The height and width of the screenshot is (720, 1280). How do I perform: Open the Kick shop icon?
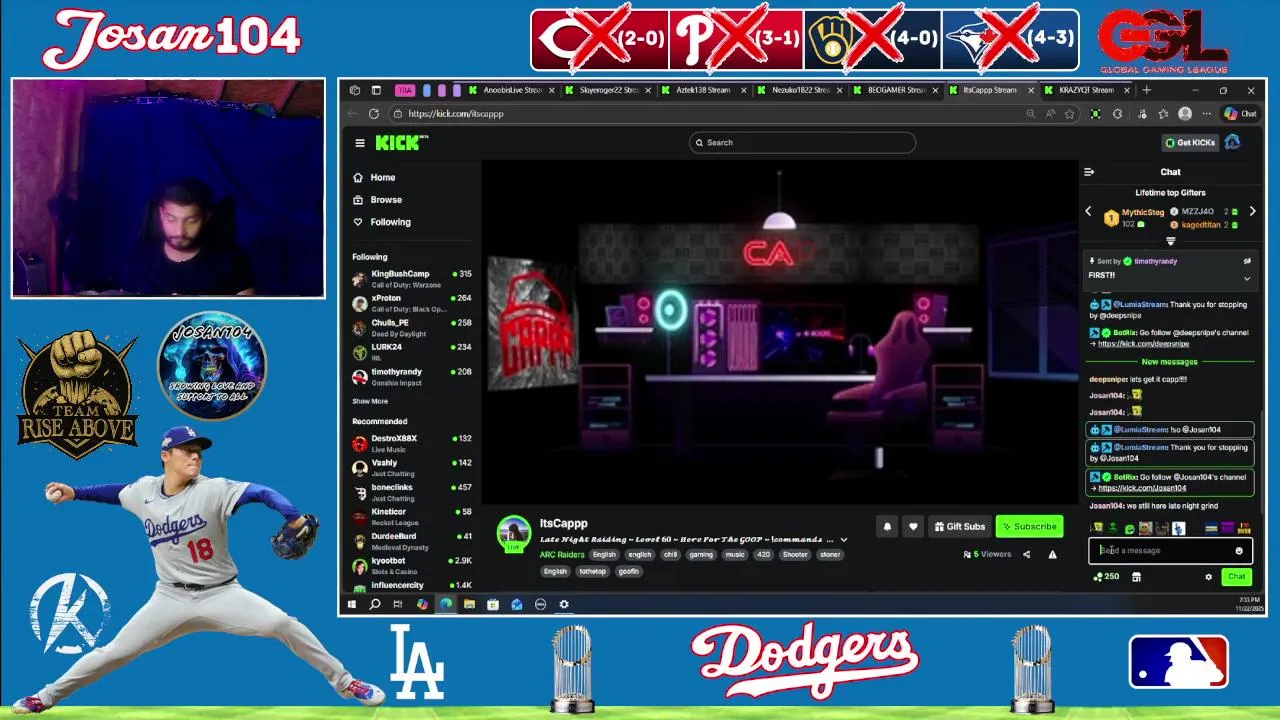click(x=1136, y=577)
